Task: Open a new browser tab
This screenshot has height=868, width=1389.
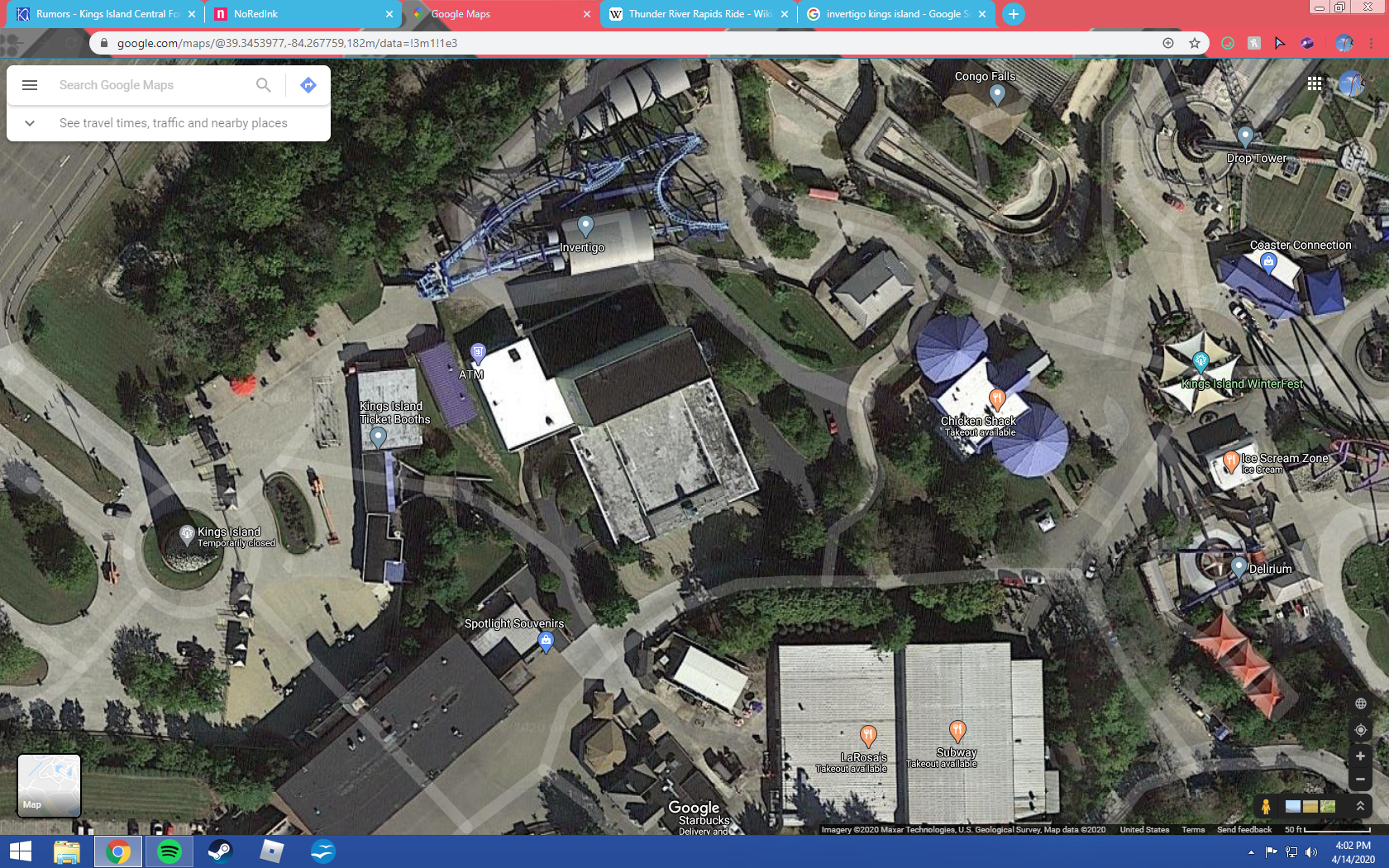Action: point(1013,14)
